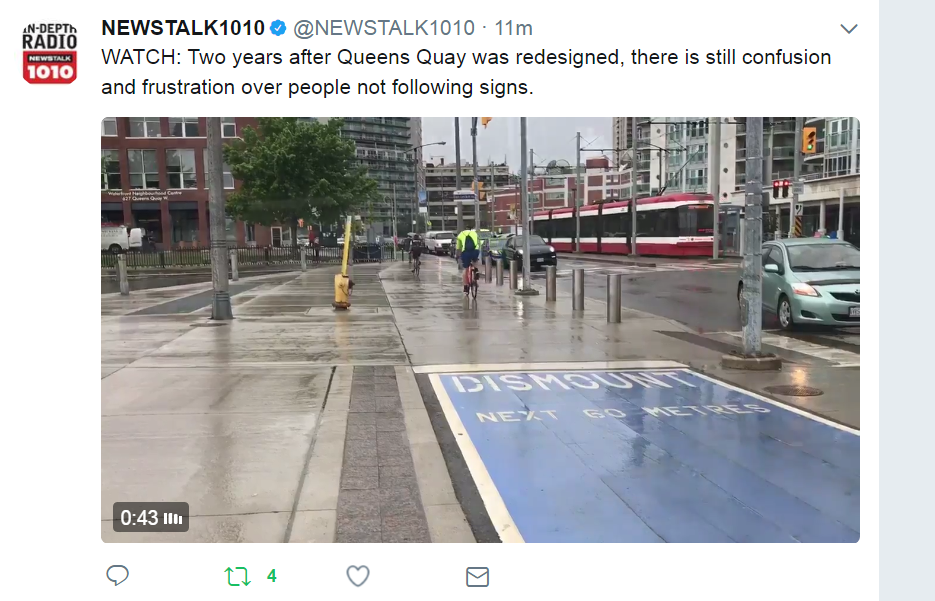
Task: Open the bold NEWSTALK1010 display name profile
Action: point(183,28)
